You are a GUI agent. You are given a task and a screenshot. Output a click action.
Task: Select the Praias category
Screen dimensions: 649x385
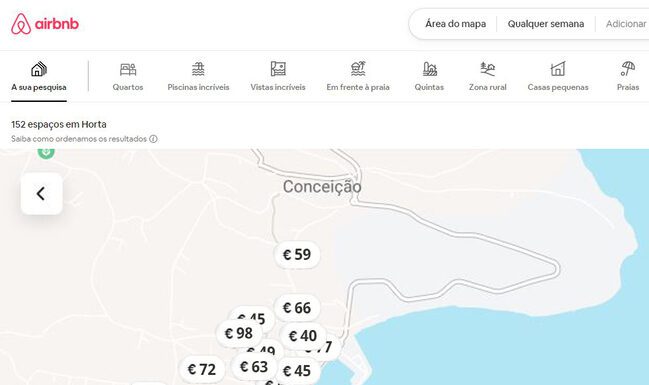[x=628, y=77]
